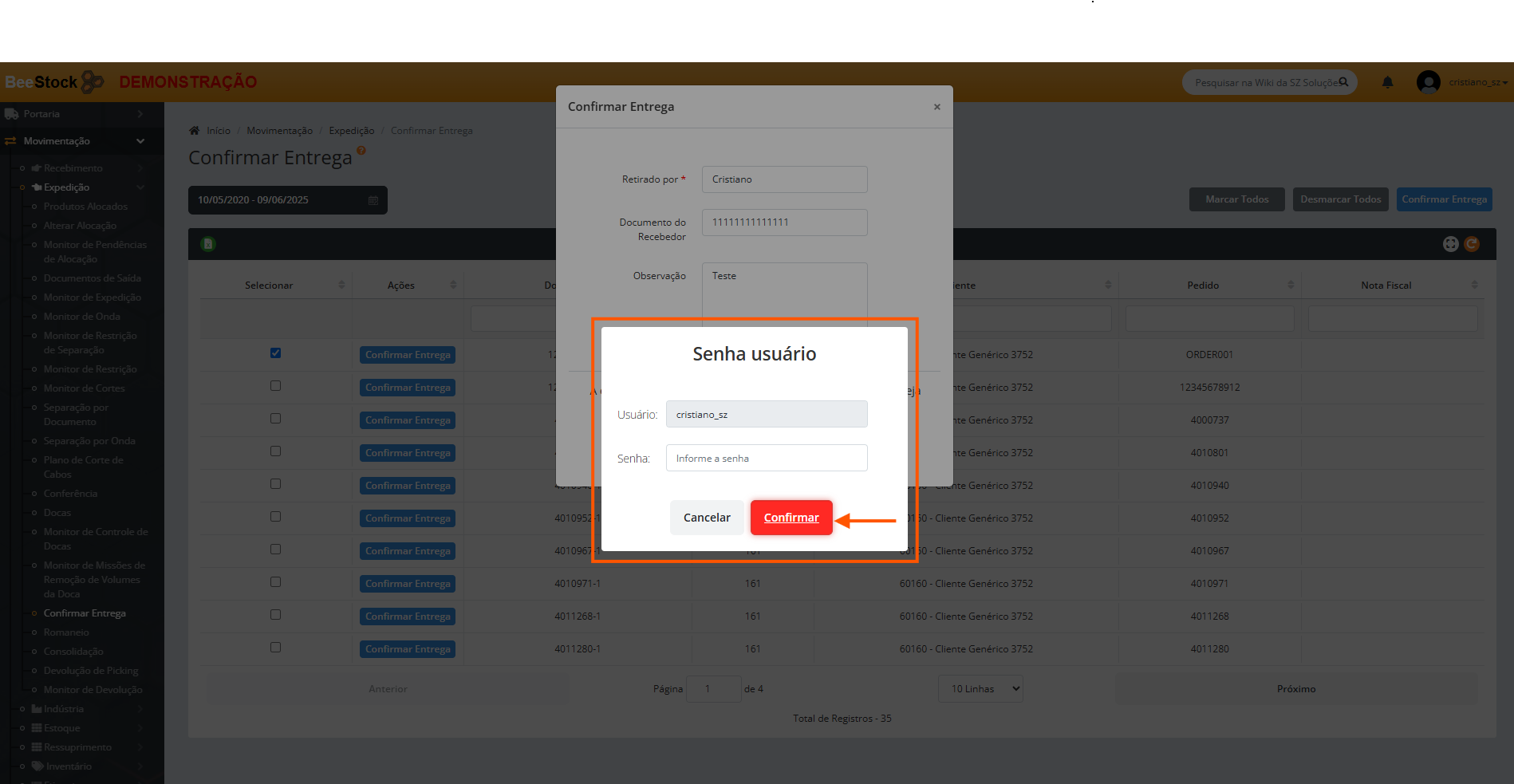Click the user avatar icon
The width and height of the screenshot is (1514, 784).
pyautogui.click(x=1428, y=82)
